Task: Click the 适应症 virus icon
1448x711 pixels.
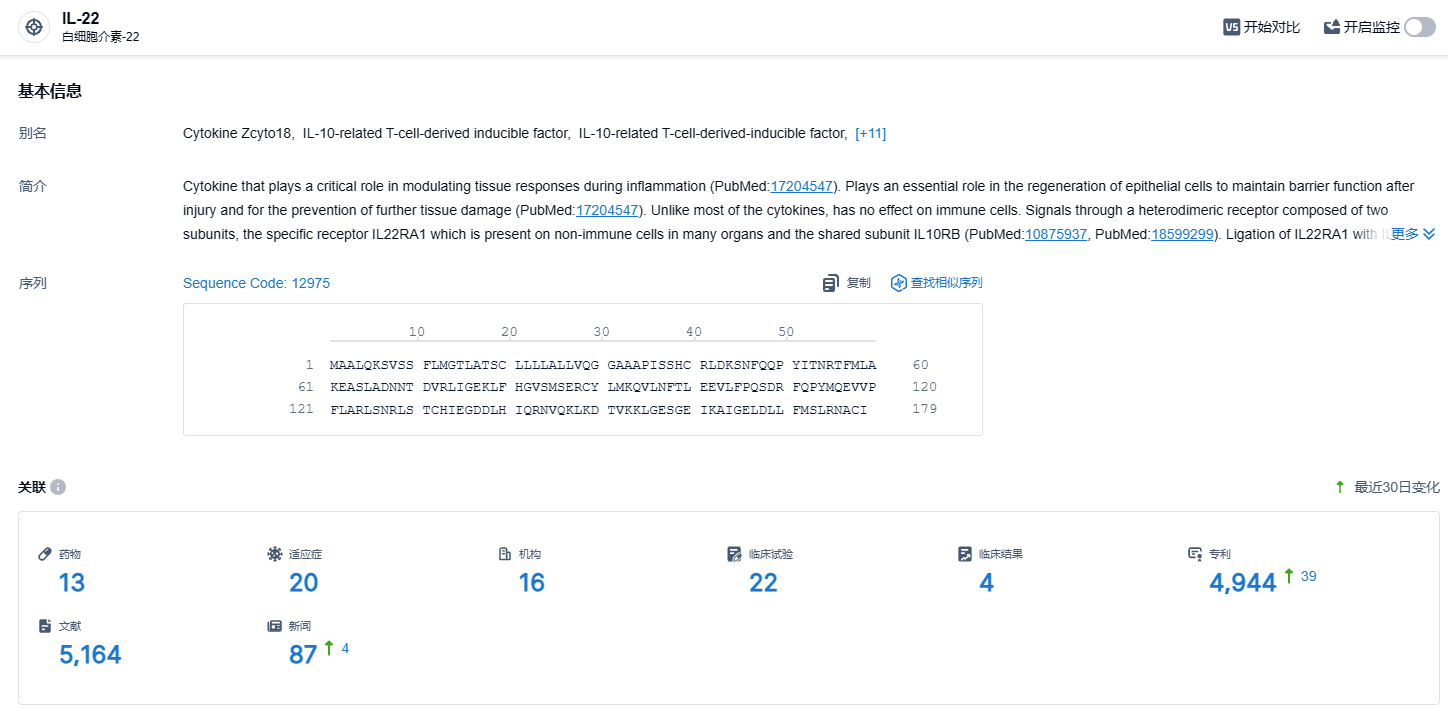Action: 275,554
